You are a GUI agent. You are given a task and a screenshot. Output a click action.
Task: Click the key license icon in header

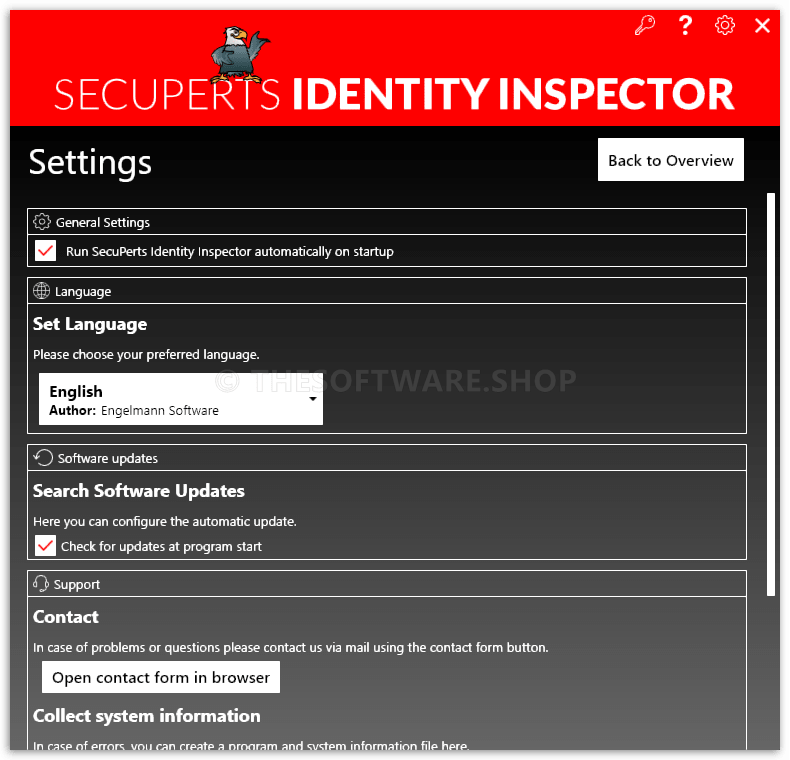[644, 25]
